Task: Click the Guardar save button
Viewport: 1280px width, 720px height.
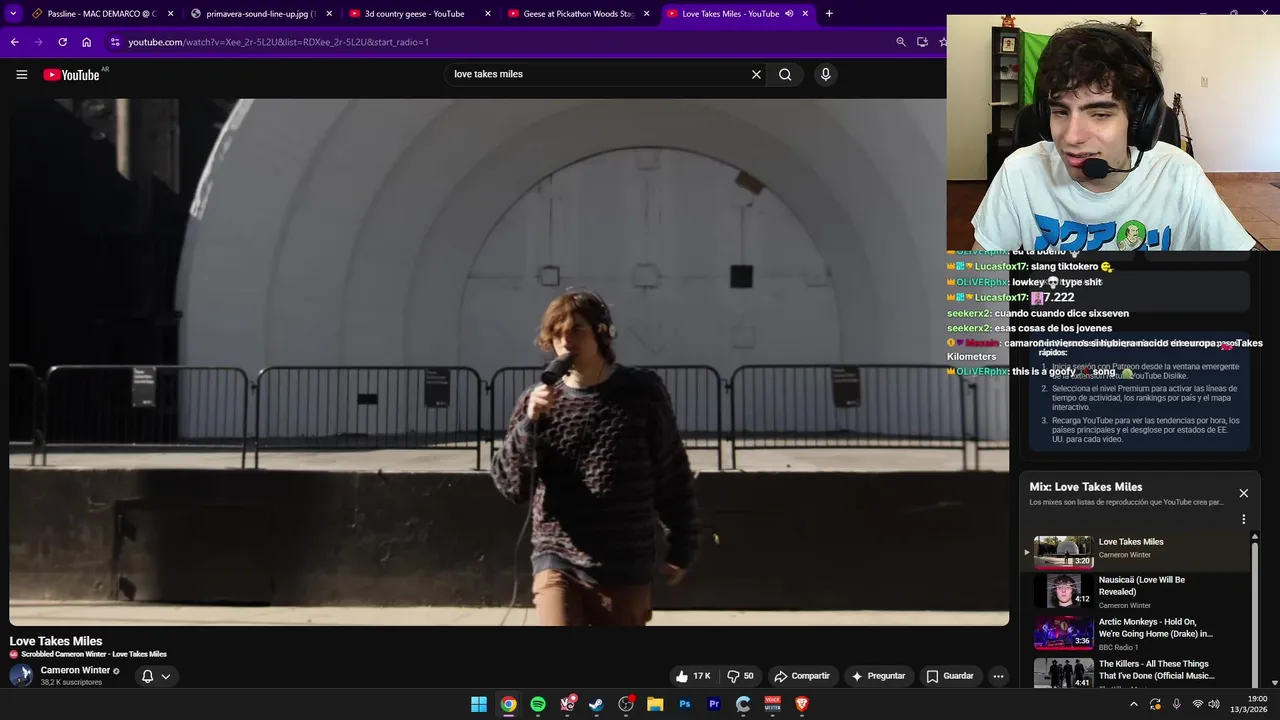Action: pos(950,676)
